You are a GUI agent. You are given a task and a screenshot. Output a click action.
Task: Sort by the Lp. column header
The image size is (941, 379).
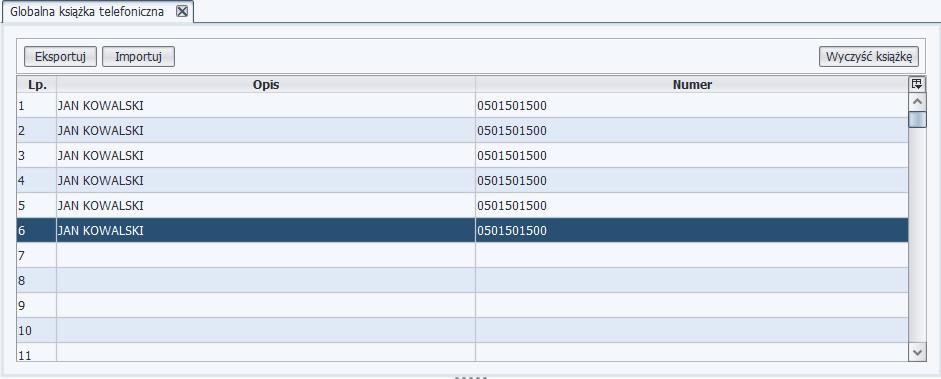(37, 85)
